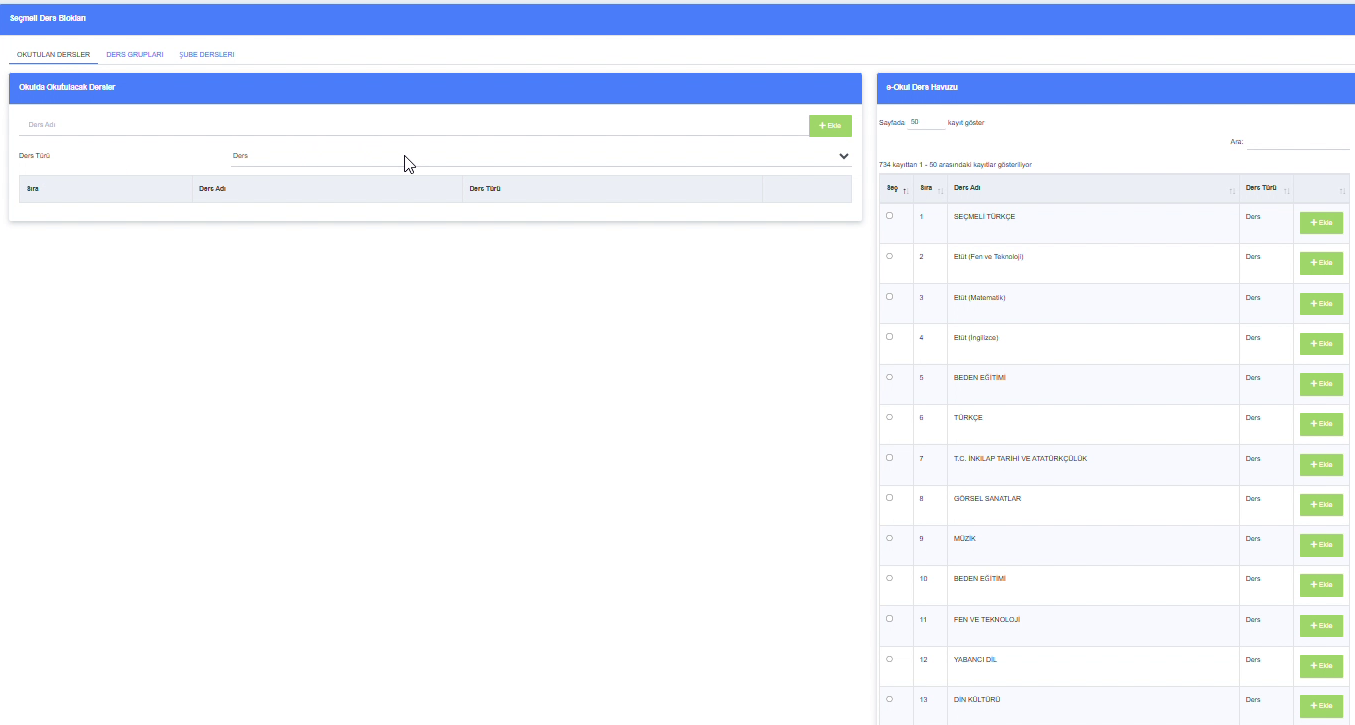Viewport: 1355px width, 725px height.
Task: Sort pool table by Sıra column arrows
Action: [x=940, y=191]
